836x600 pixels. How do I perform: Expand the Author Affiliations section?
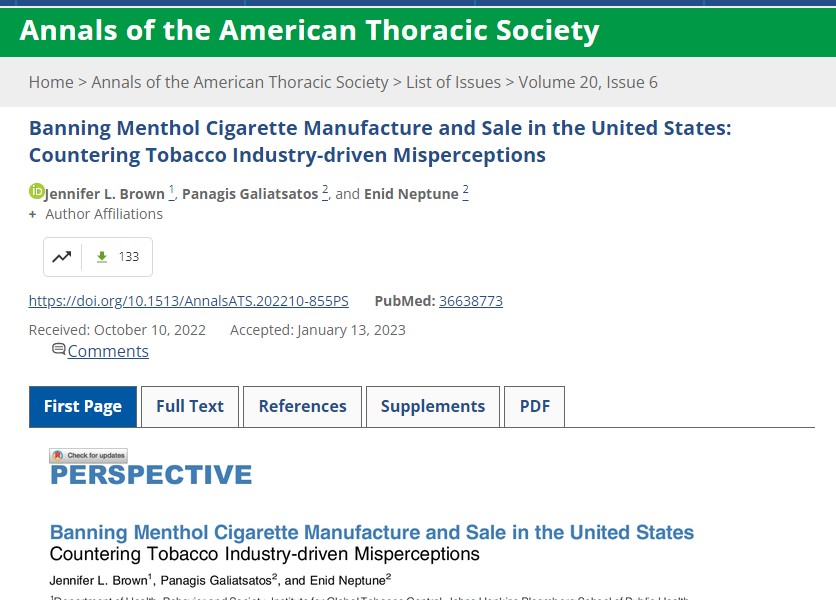pyautogui.click(x=105, y=213)
